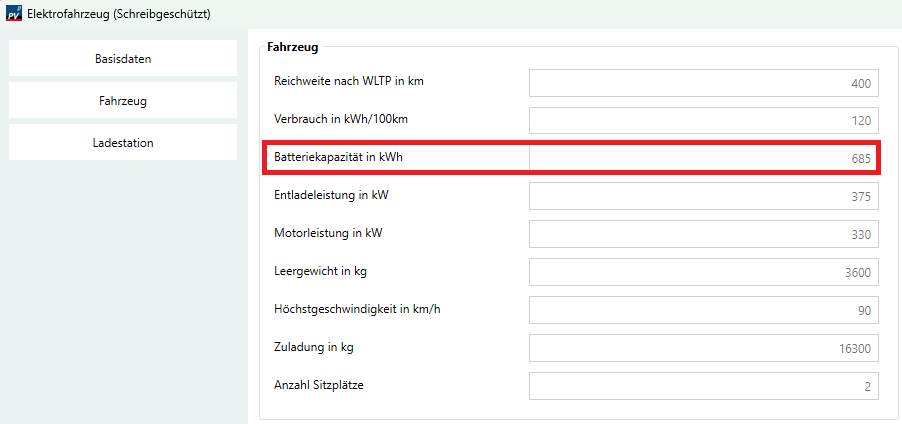
Task: Click the Elektrofahrzeug window title text
Action: click(x=120, y=16)
